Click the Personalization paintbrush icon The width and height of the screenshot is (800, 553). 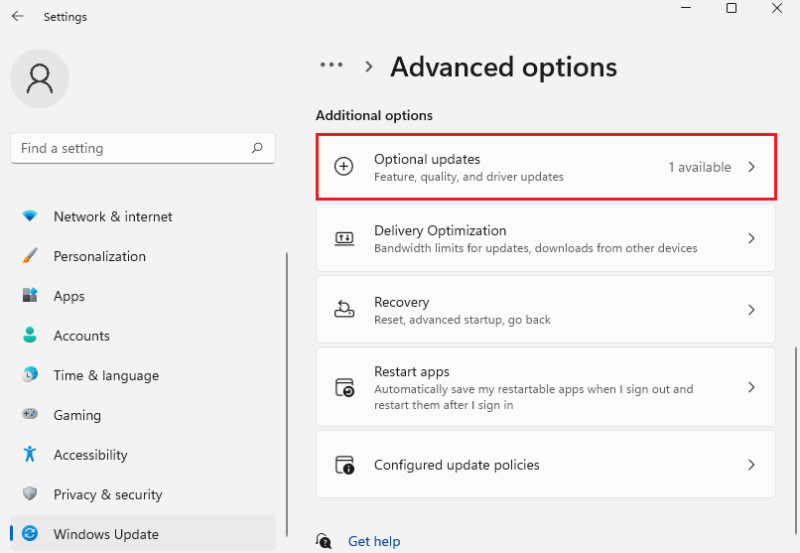[30, 256]
